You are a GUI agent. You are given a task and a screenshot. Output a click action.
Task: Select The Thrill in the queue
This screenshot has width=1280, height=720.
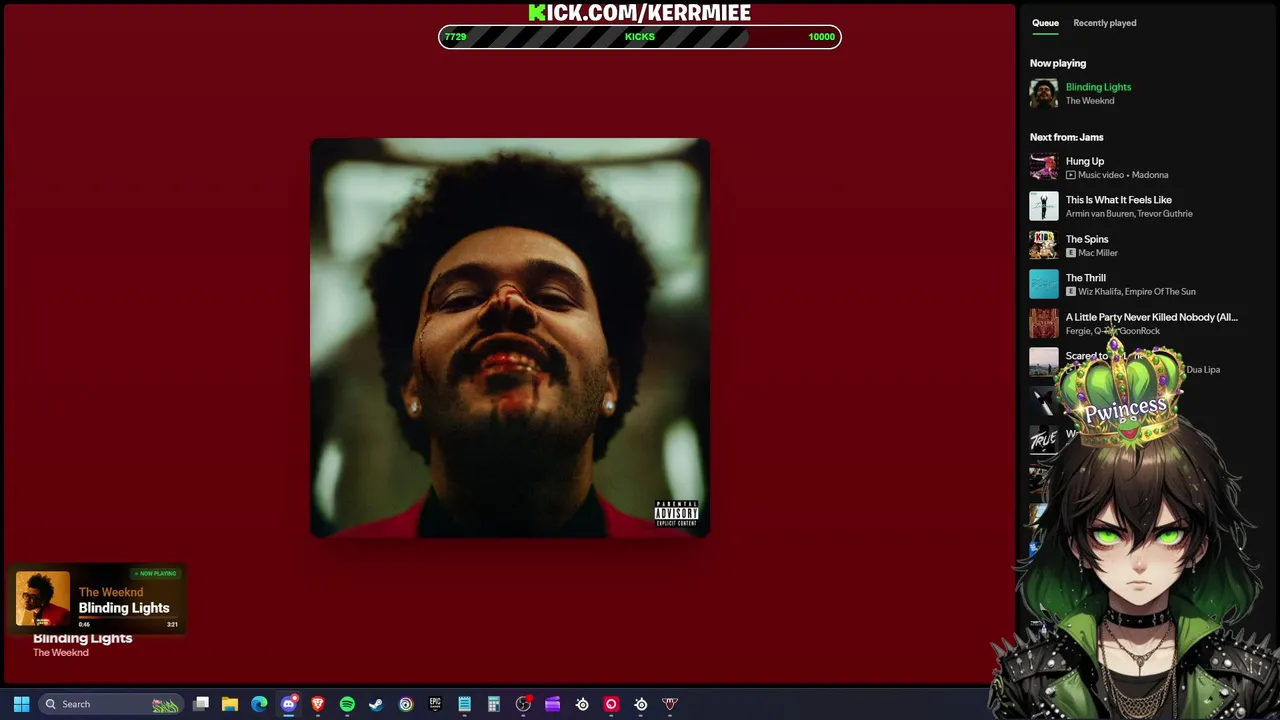(x=1086, y=278)
